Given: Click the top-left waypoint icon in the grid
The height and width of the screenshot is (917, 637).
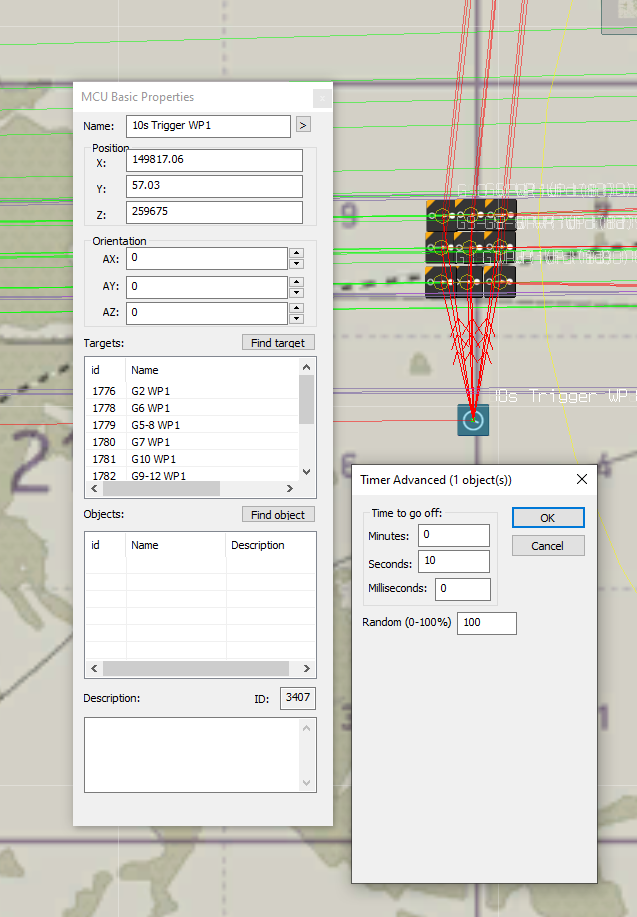Looking at the screenshot, I should pyautogui.click(x=440, y=215).
